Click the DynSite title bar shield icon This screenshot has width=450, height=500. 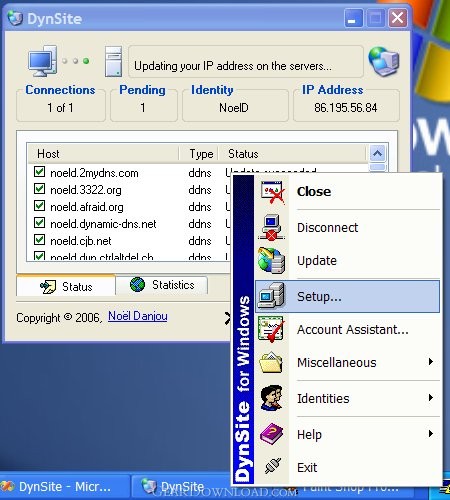coord(15,18)
